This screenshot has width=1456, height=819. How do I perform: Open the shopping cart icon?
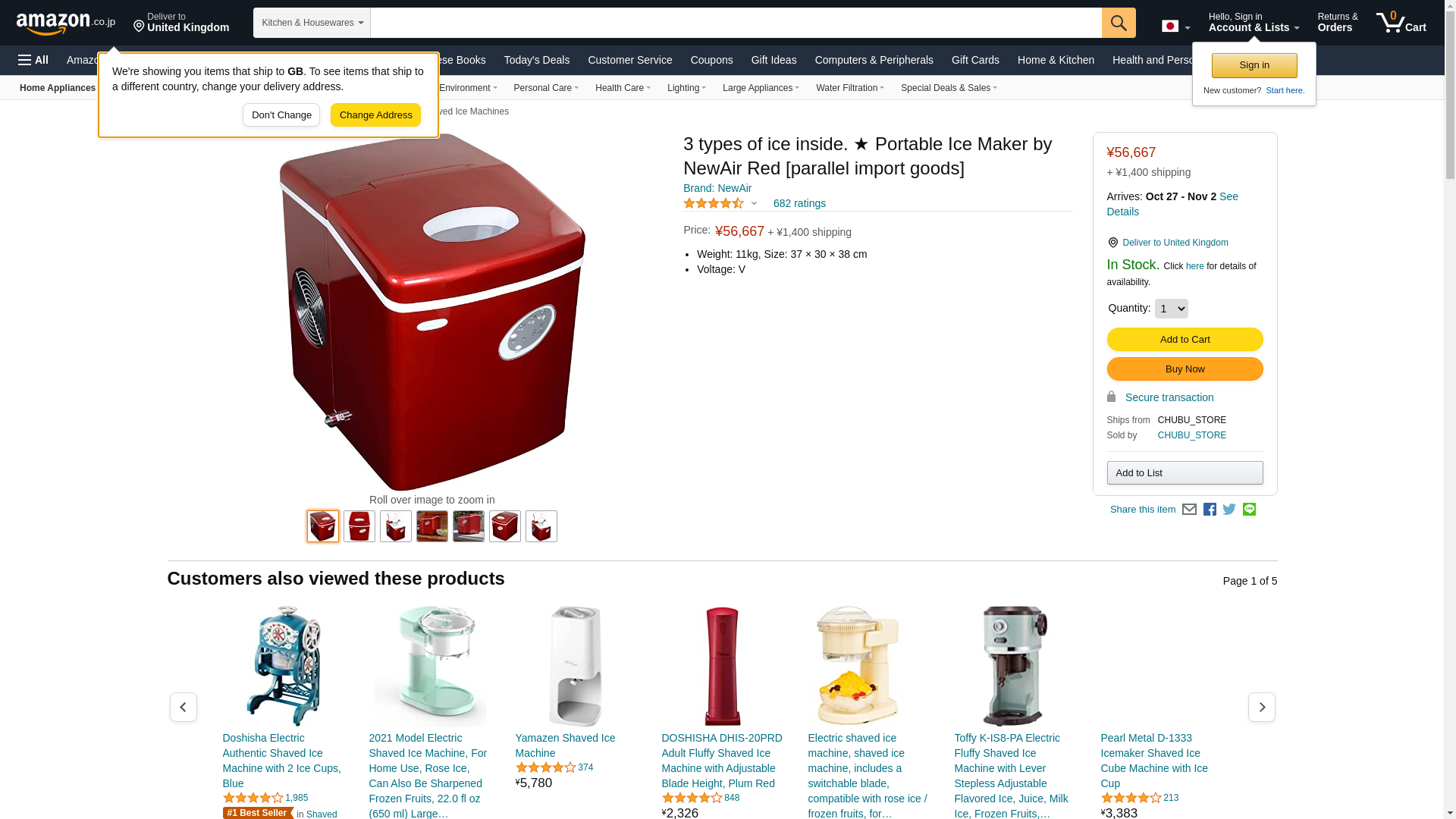[1401, 23]
